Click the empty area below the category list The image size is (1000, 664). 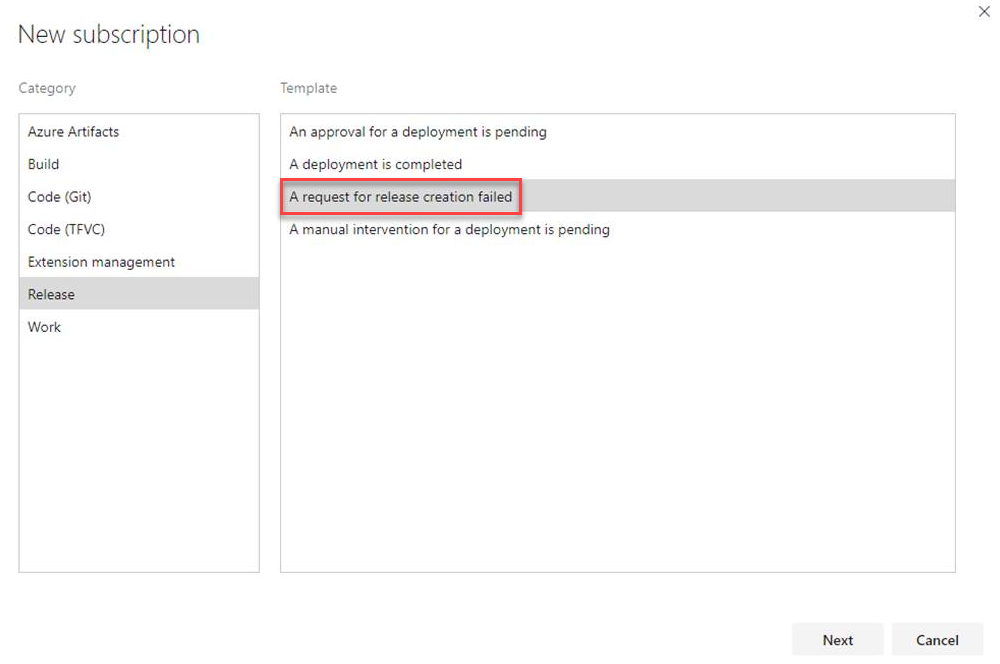click(x=139, y=450)
